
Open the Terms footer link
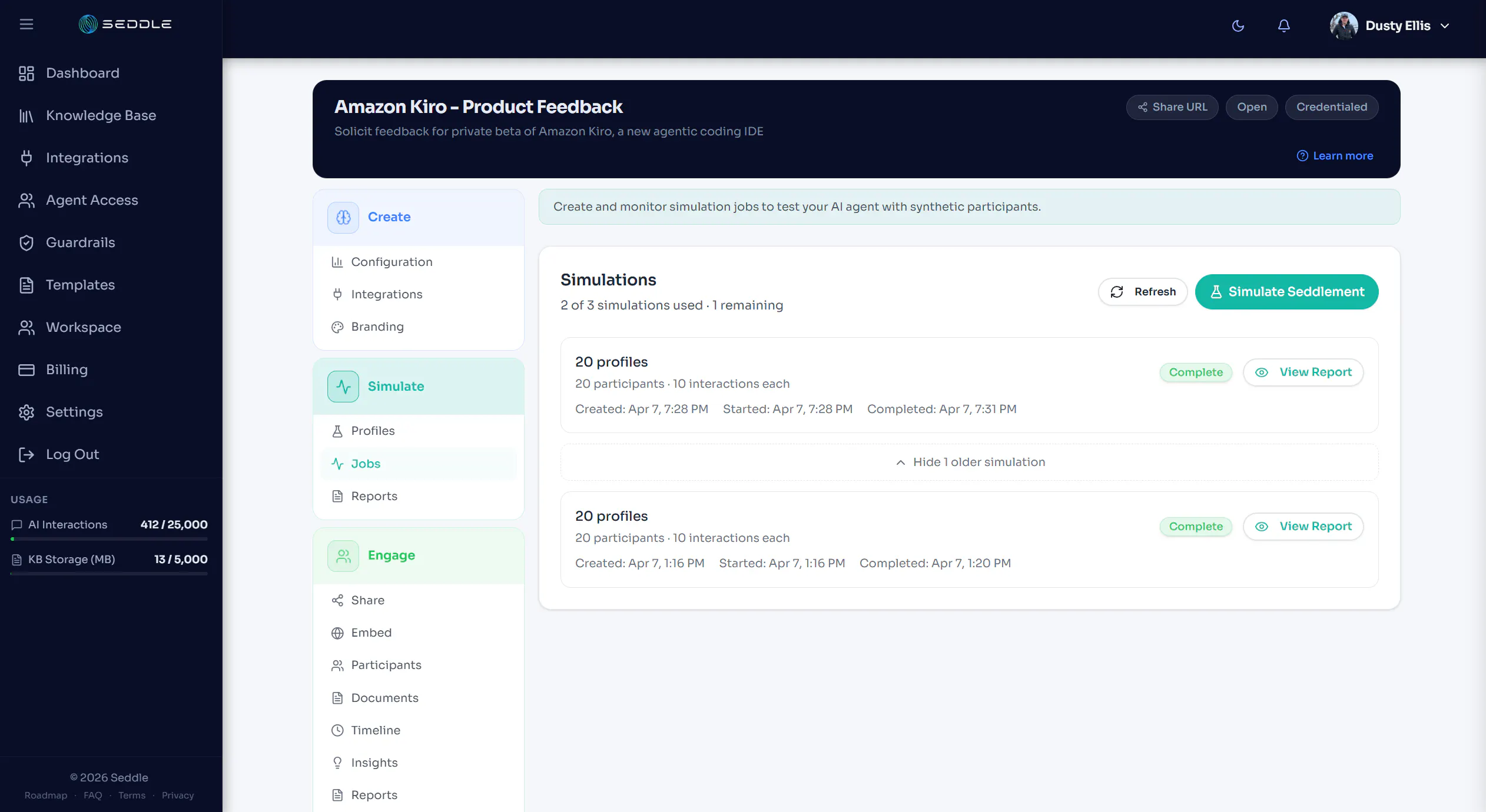(132, 795)
